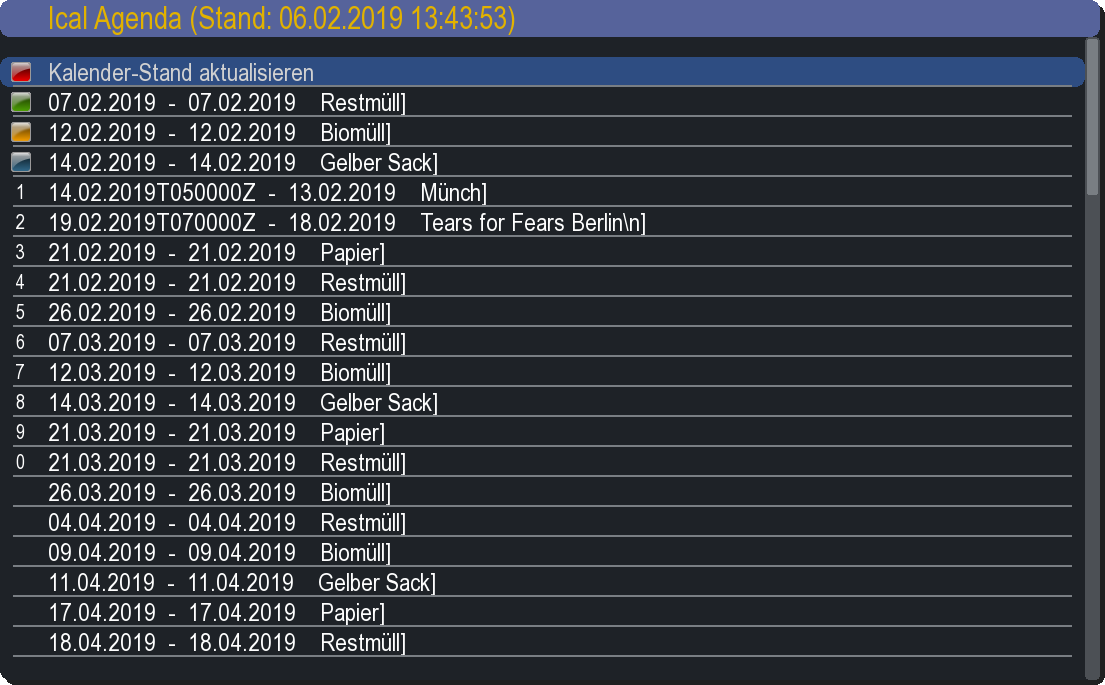
Task: Select Kalender-Stand aktualisieren menu entry
Action: pos(181,73)
